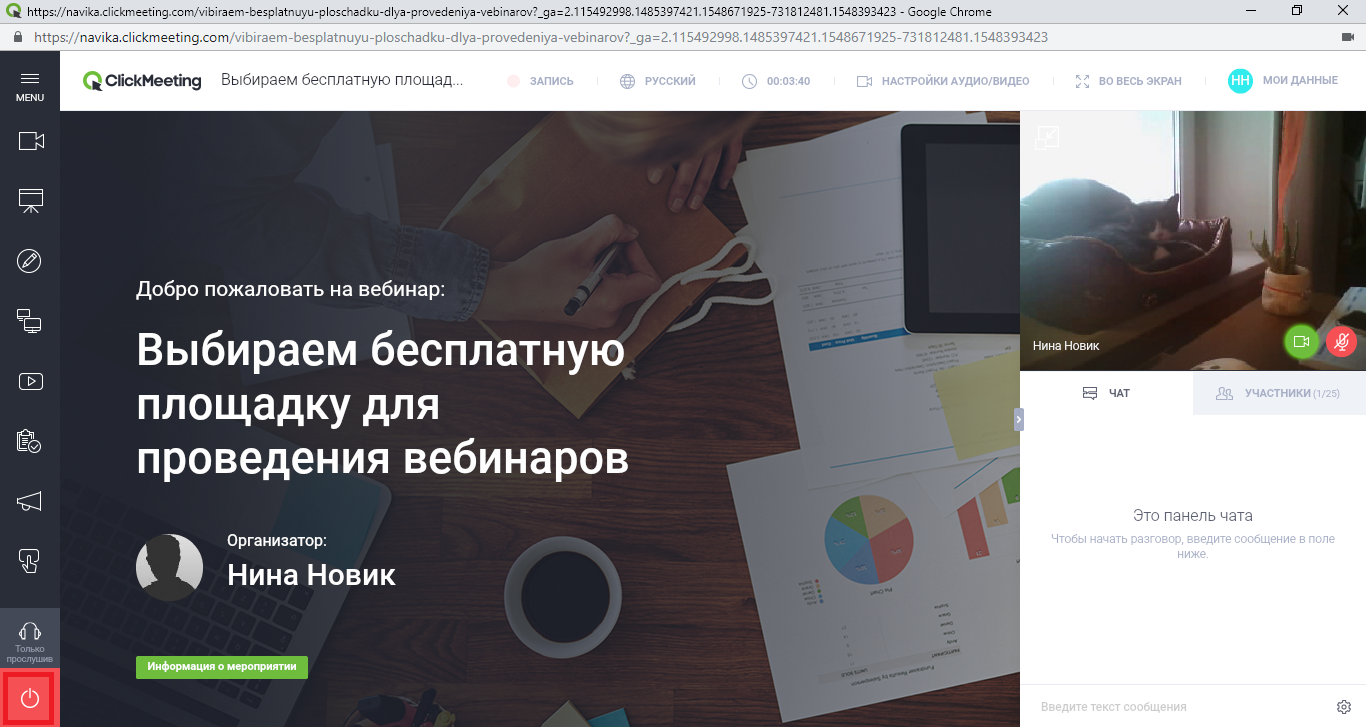Click the chat message input field
The height and width of the screenshot is (727, 1366).
[x=1180, y=707]
